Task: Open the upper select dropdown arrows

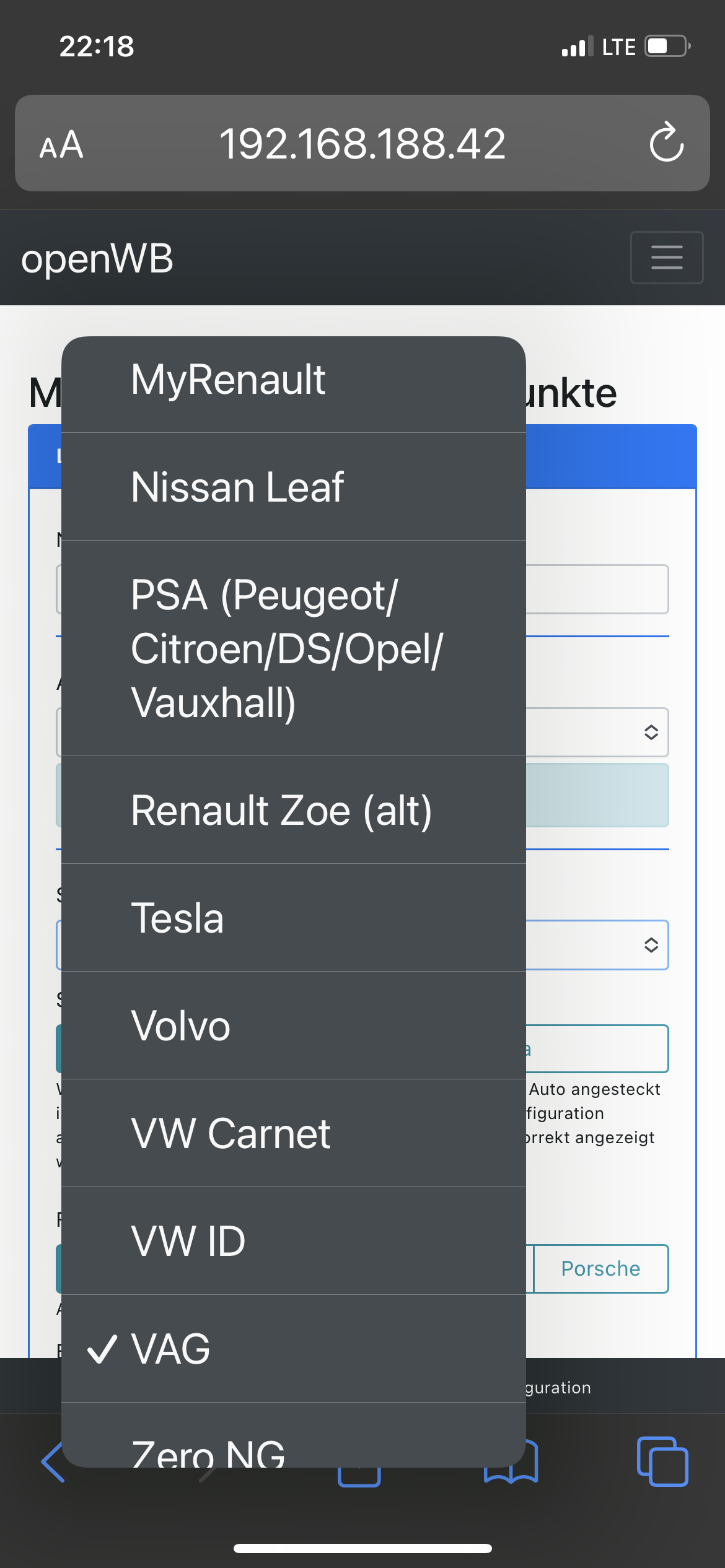Action: pos(651,732)
